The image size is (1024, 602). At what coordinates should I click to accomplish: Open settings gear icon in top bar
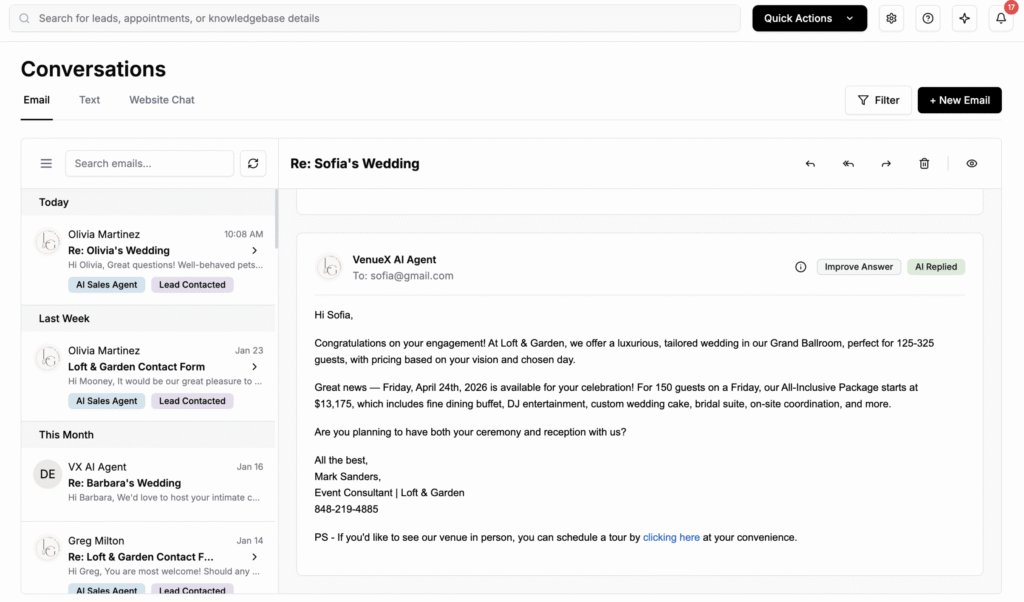click(891, 18)
